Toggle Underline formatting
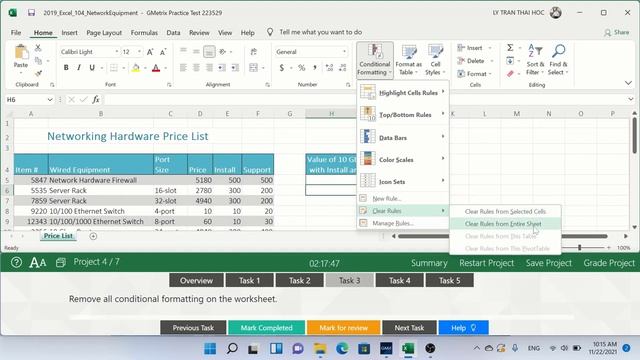The height and width of the screenshot is (360, 640). pyautogui.click(x=92, y=68)
